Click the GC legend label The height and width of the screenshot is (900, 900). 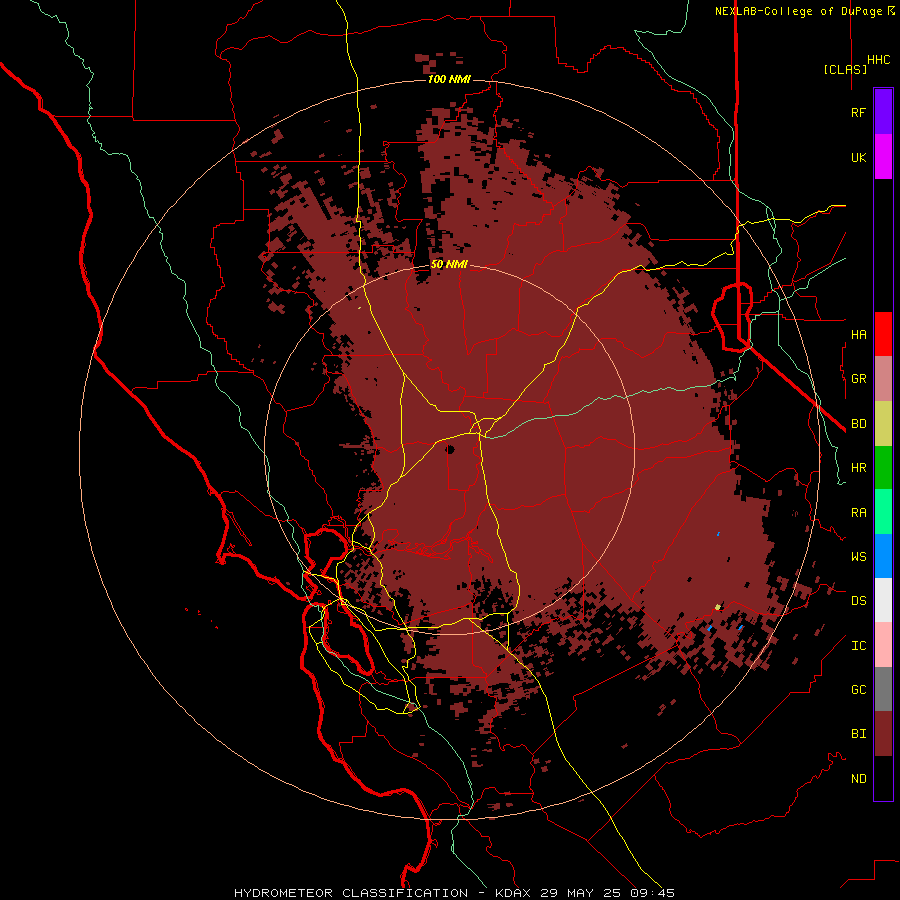[x=858, y=690]
